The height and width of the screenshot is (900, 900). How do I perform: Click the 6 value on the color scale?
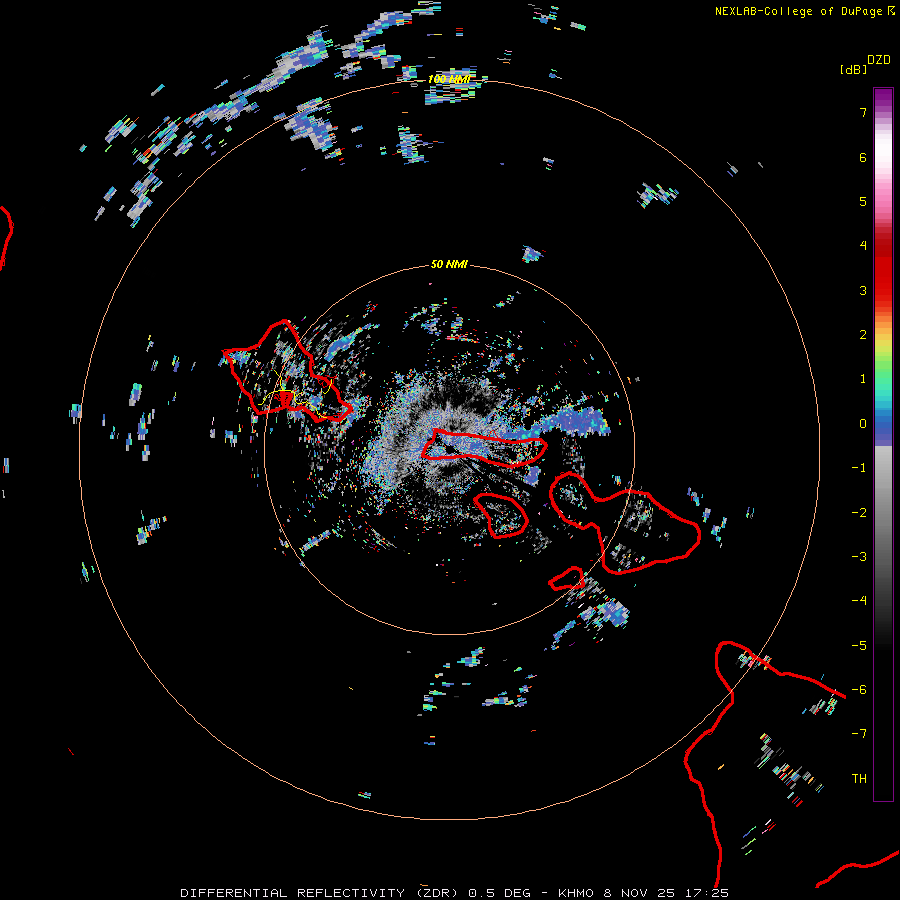point(863,157)
